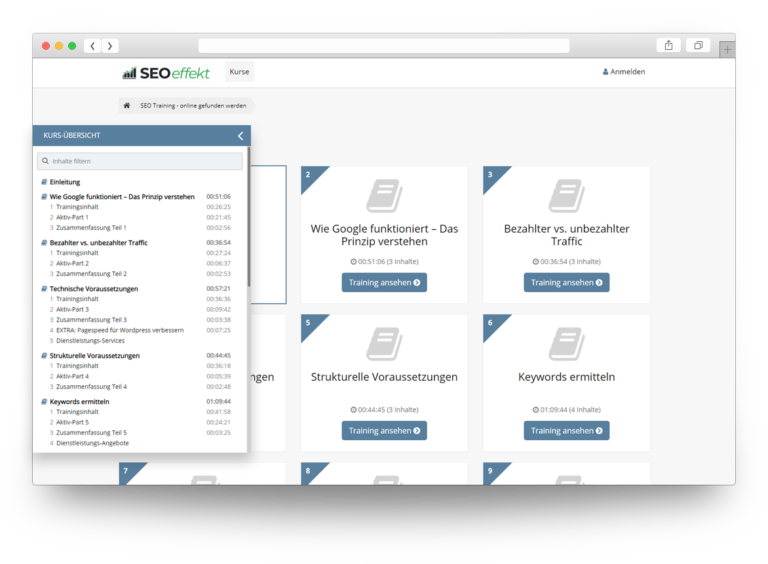Open Aktiv-Part 5 lesson
Viewport: 768px width, 564px height.
[72, 422]
